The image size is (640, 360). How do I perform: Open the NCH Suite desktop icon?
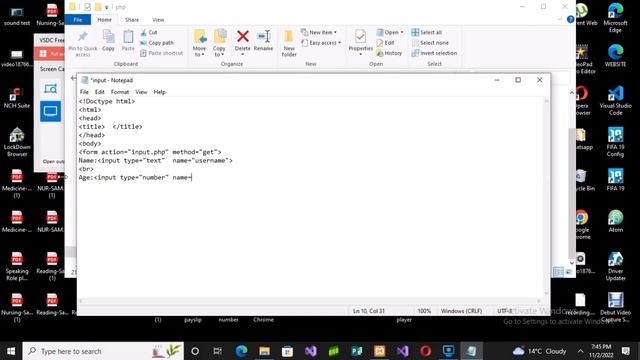click(x=17, y=98)
